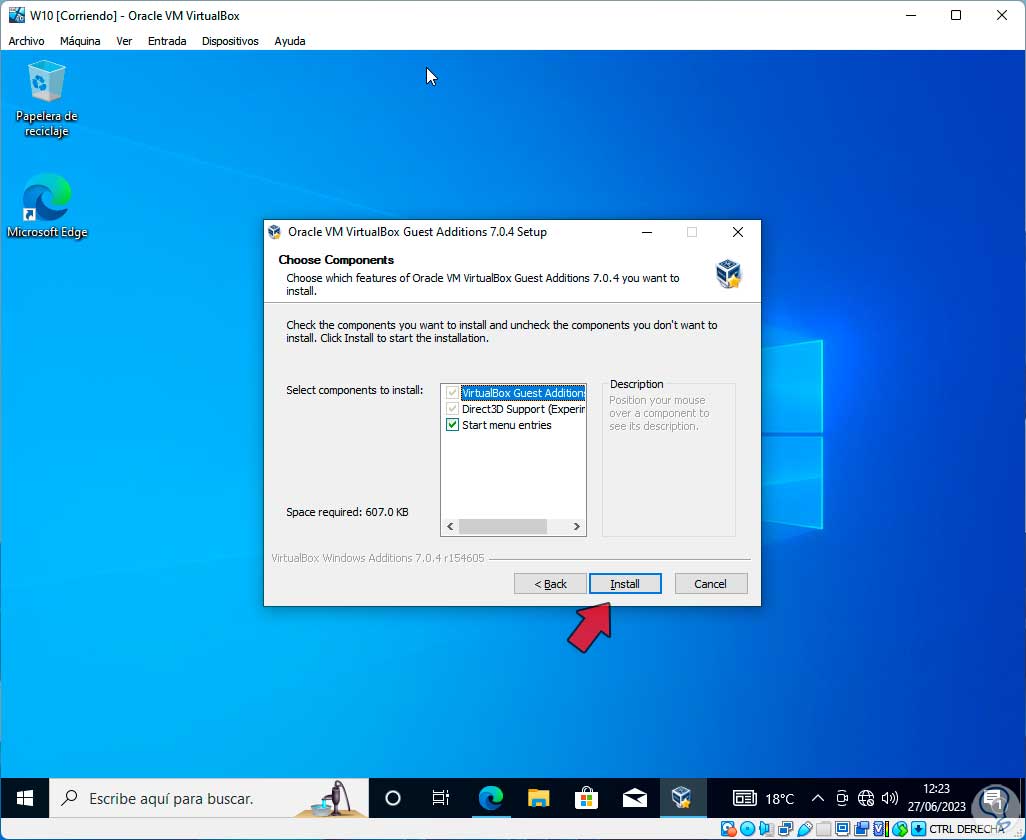Show hidden tray icons chevron
The height and width of the screenshot is (840, 1026).
[818, 798]
